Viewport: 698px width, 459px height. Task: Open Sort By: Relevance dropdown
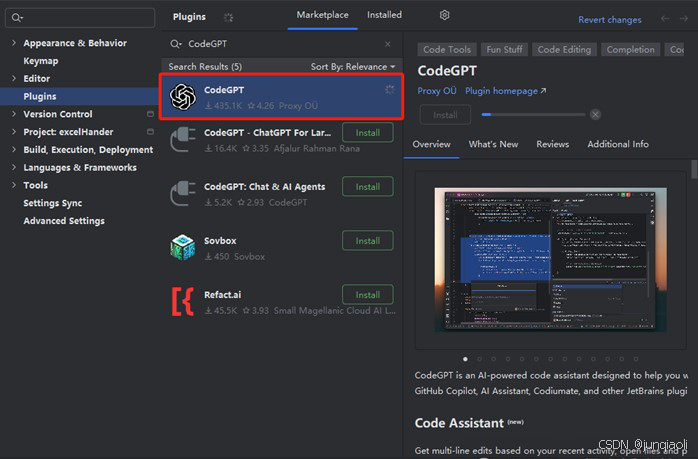[353, 66]
